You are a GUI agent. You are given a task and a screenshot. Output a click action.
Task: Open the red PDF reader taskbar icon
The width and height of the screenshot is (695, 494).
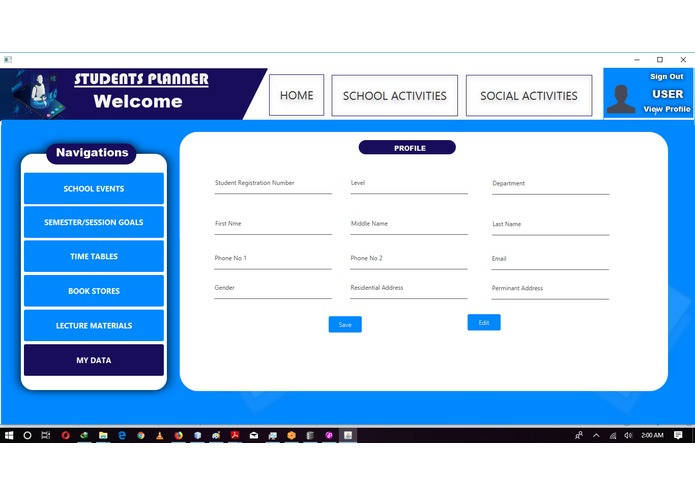click(235, 435)
